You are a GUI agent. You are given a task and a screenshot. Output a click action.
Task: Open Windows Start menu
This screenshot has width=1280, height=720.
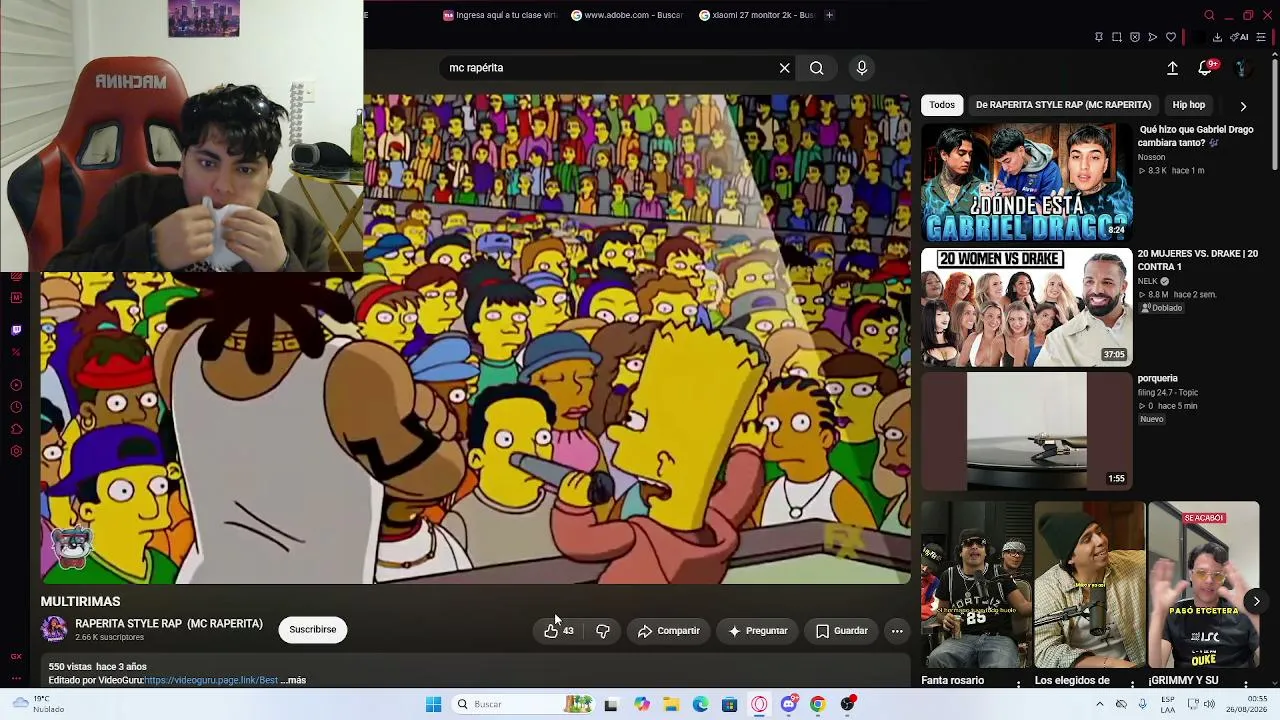coord(433,704)
